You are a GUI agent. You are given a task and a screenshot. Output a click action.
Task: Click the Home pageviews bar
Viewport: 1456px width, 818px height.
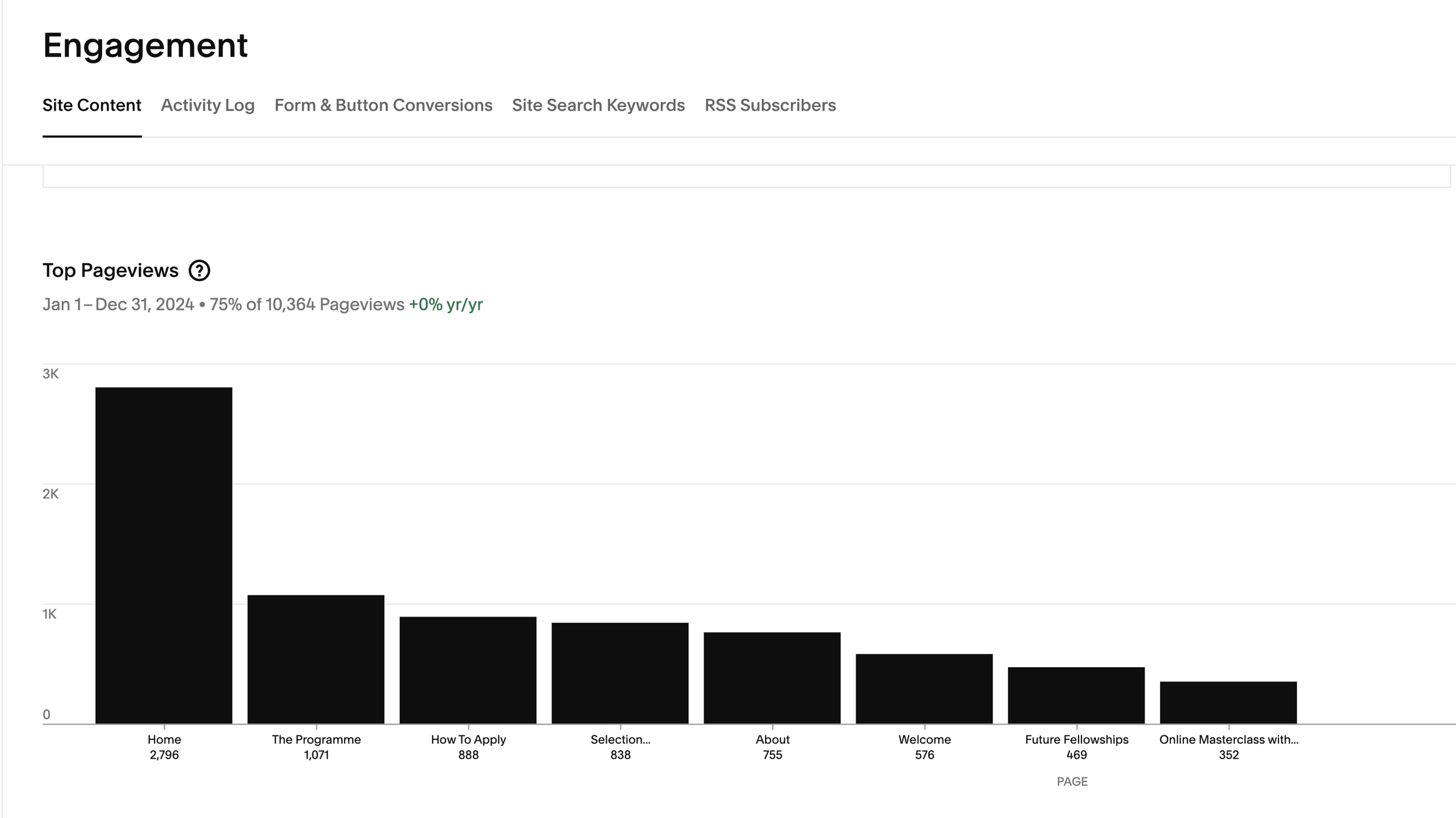tap(164, 555)
